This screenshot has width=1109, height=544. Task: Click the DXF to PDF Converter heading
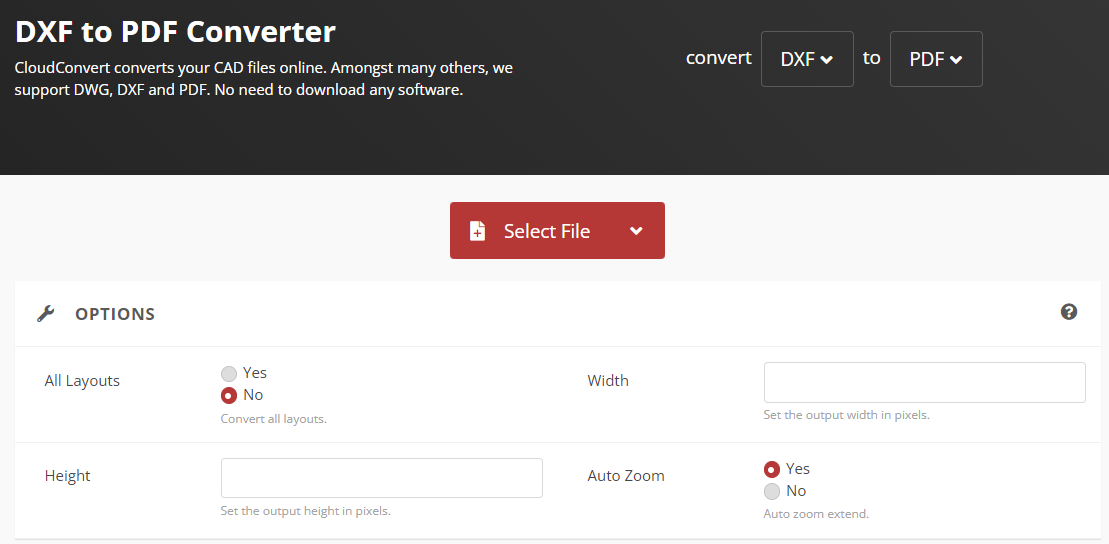point(175,32)
